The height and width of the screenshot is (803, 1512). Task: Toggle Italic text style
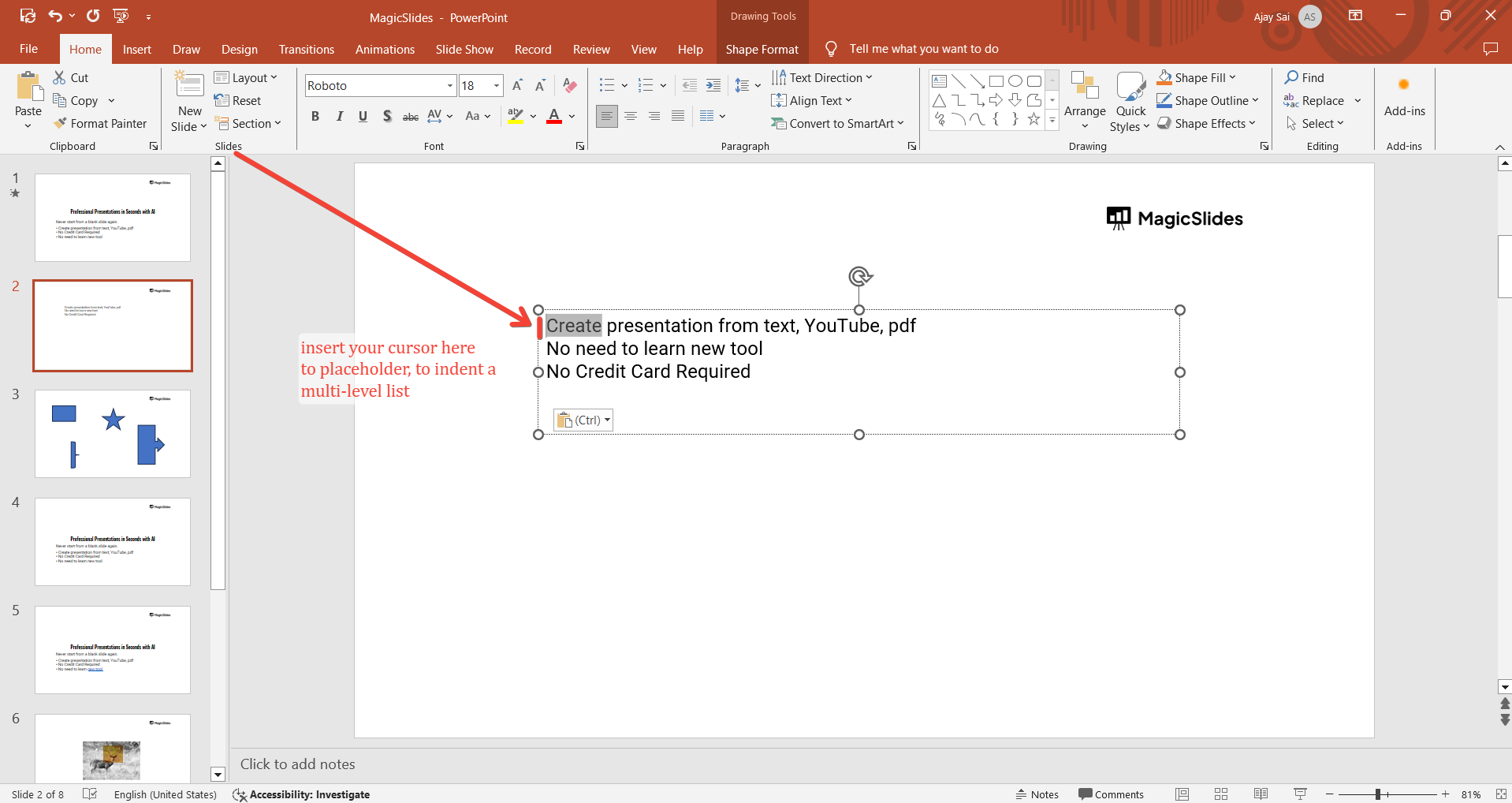[339, 116]
